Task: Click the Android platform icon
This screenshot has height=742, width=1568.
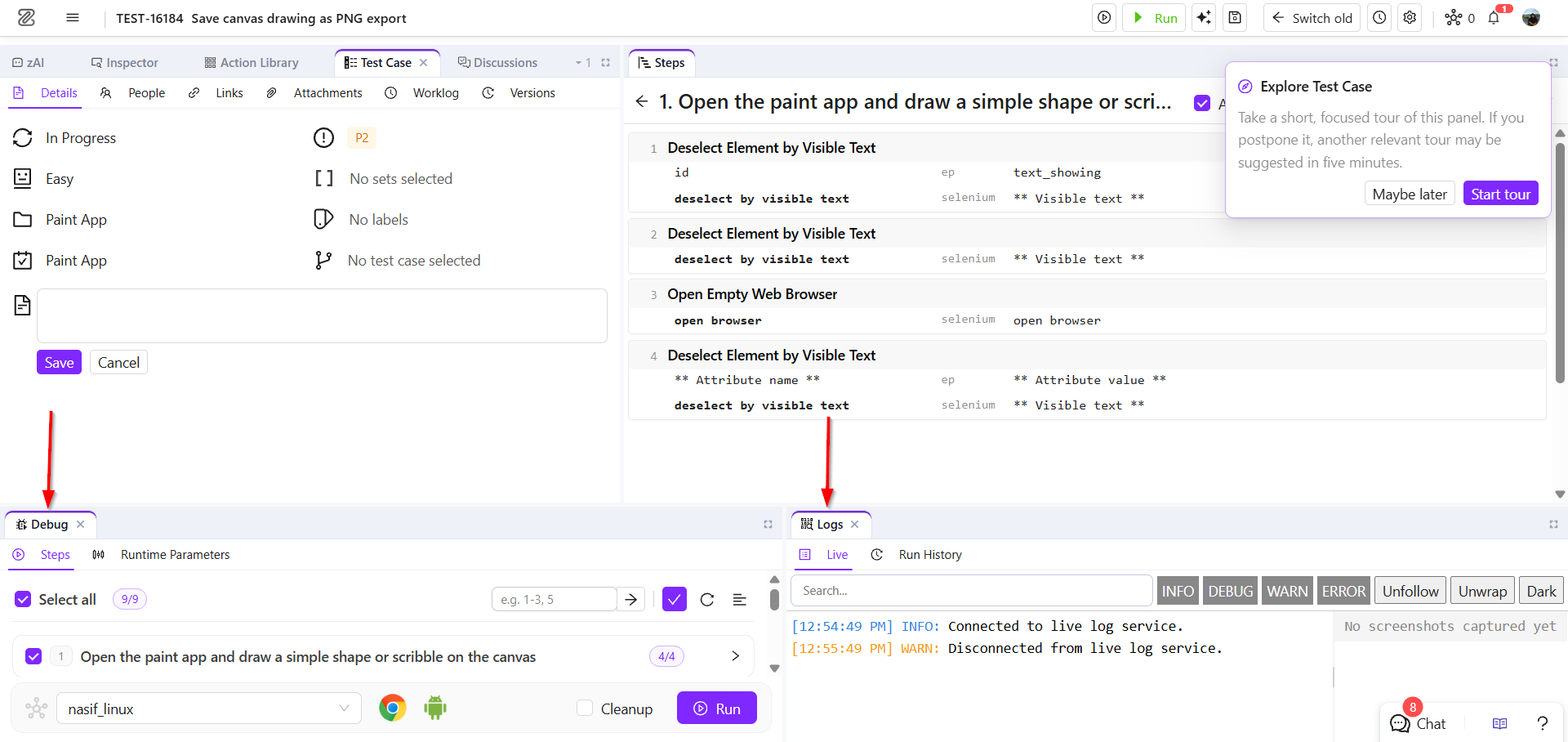Action: (x=435, y=708)
